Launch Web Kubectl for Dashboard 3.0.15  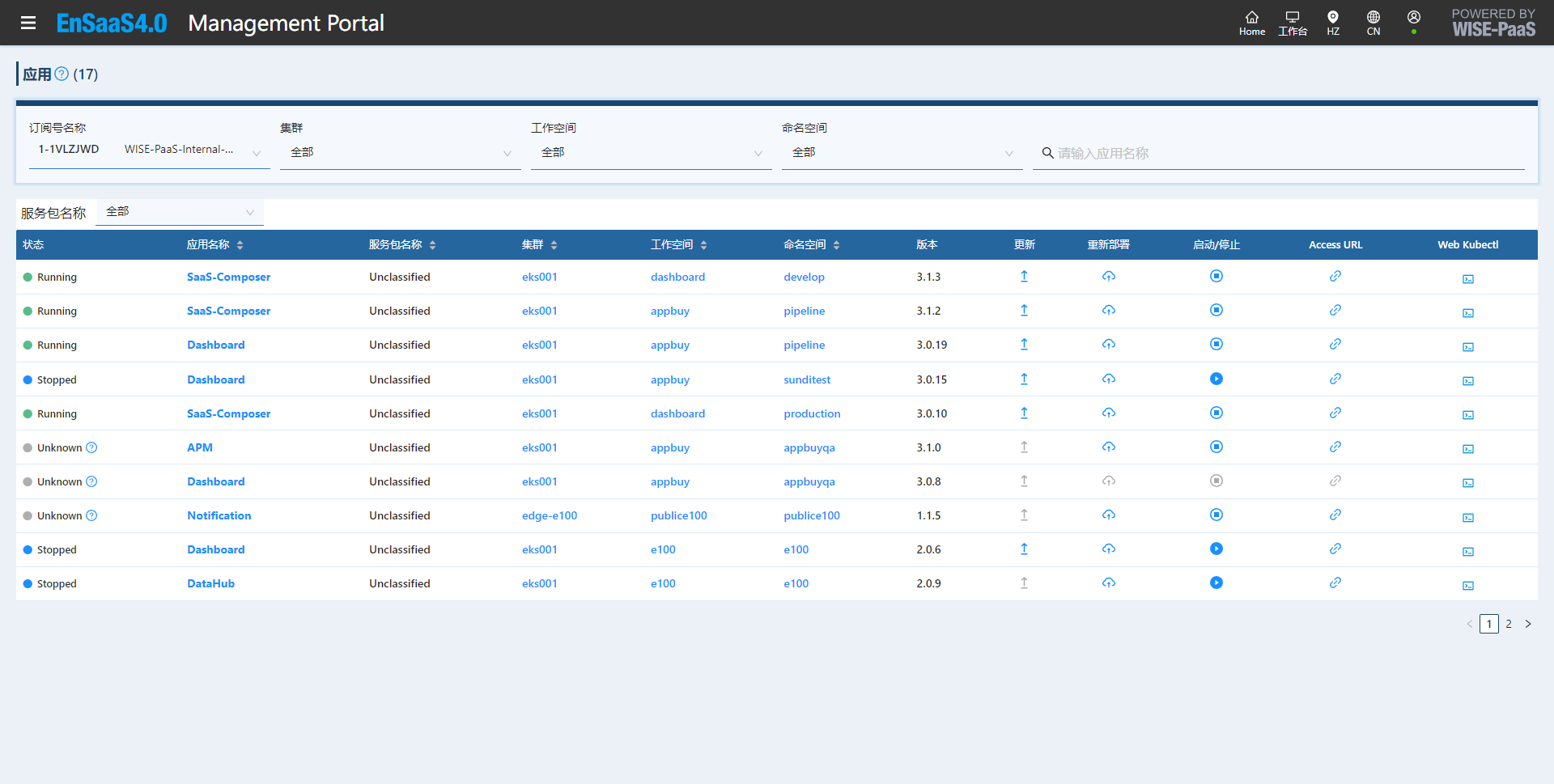click(x=1468, y=381)
